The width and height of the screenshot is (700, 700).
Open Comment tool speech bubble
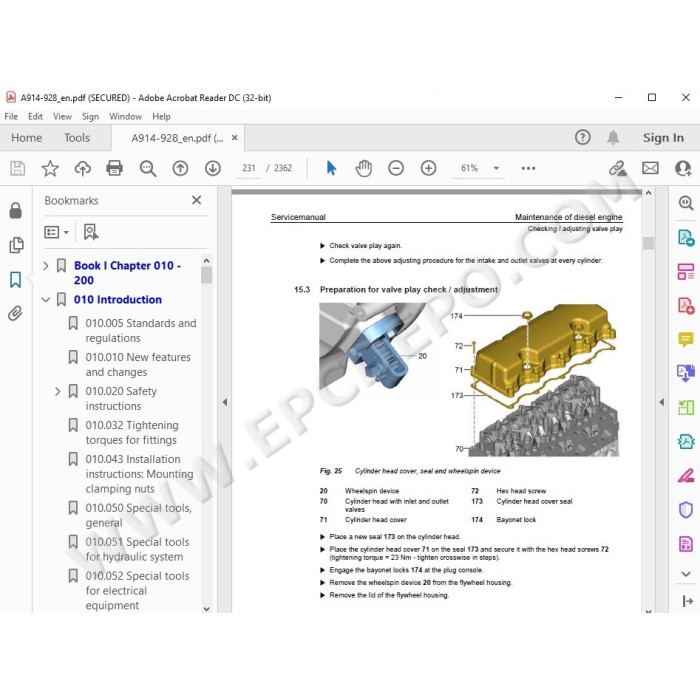(x=686, y=340)
